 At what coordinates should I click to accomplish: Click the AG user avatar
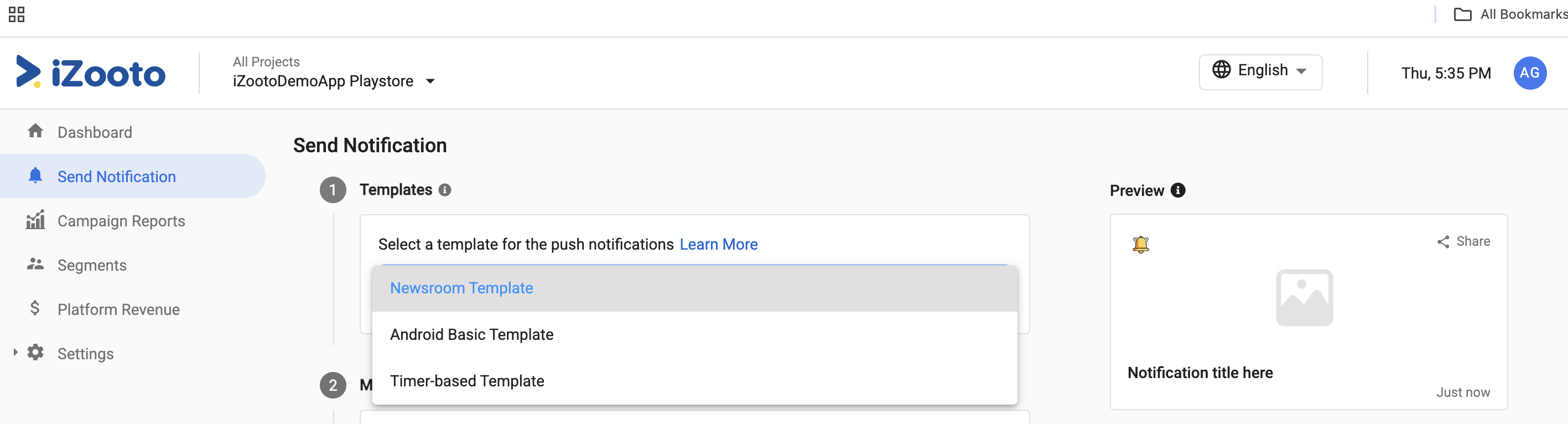[x=1530, y=73]
